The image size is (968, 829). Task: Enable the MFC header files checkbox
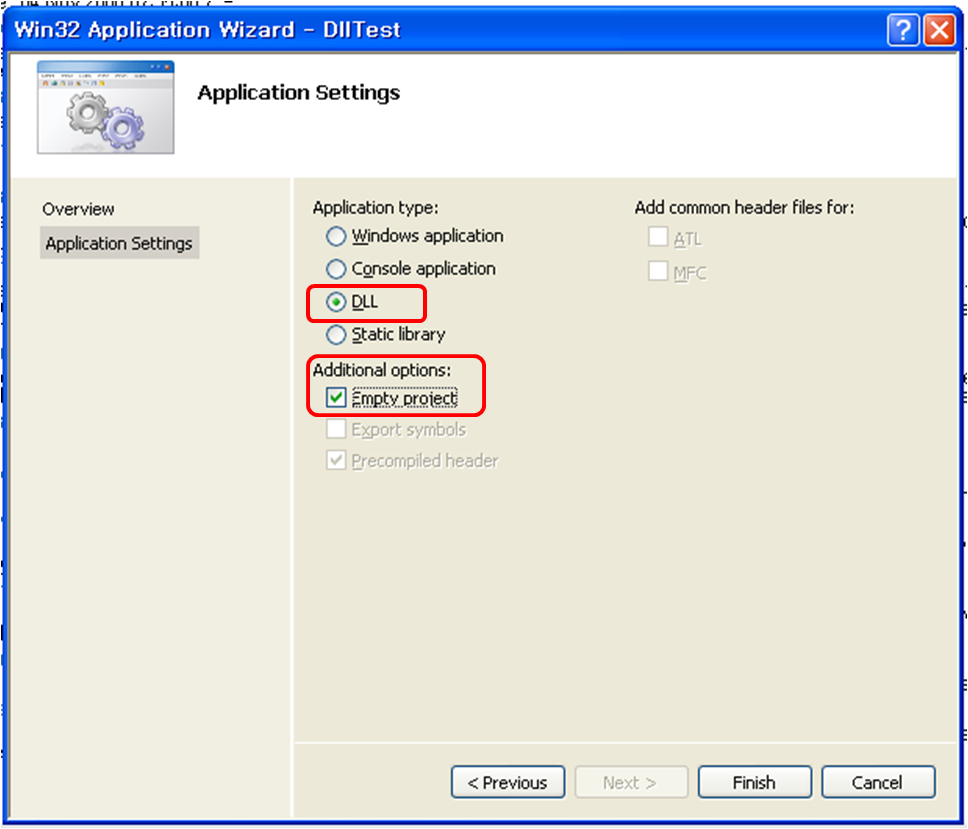pos(658,271)
